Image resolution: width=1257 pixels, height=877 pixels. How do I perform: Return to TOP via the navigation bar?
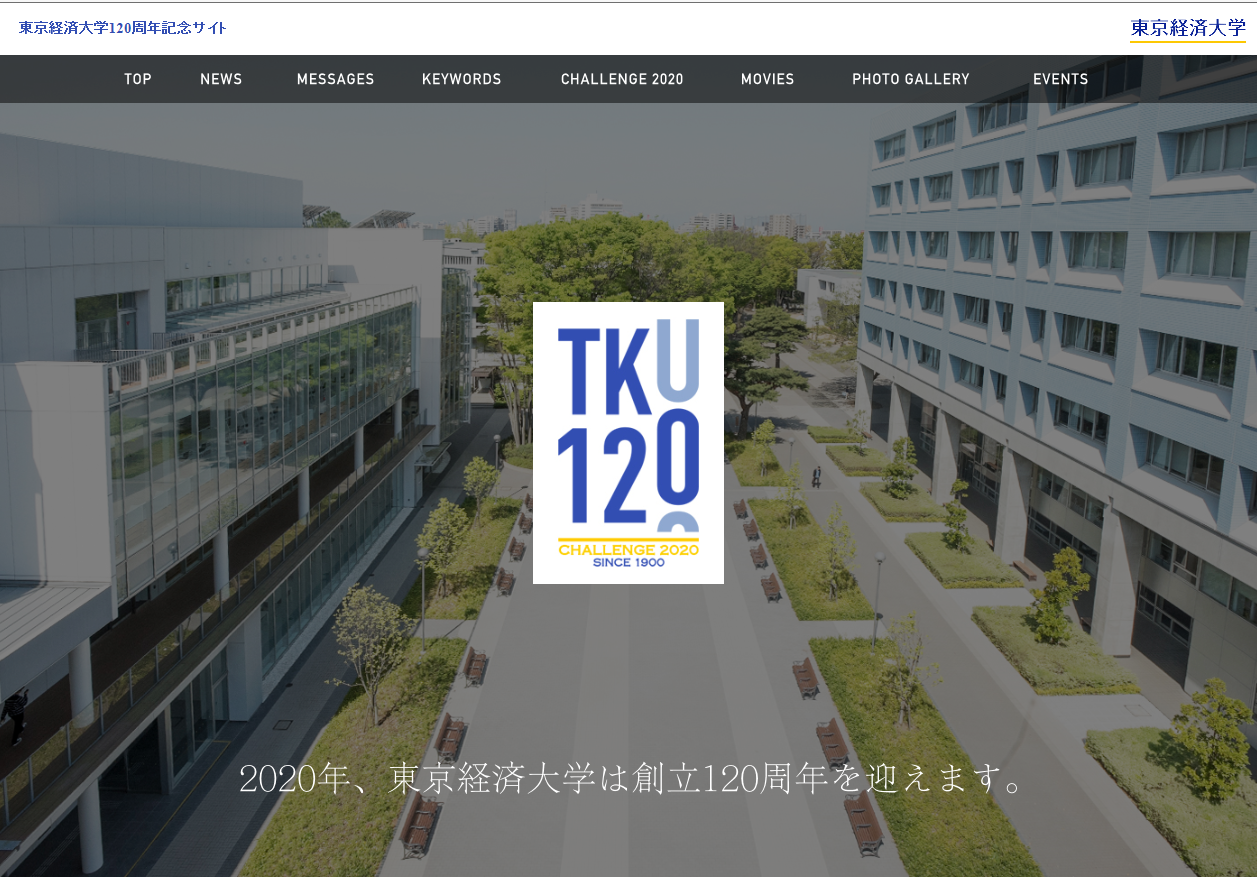(x=137, y=79)
